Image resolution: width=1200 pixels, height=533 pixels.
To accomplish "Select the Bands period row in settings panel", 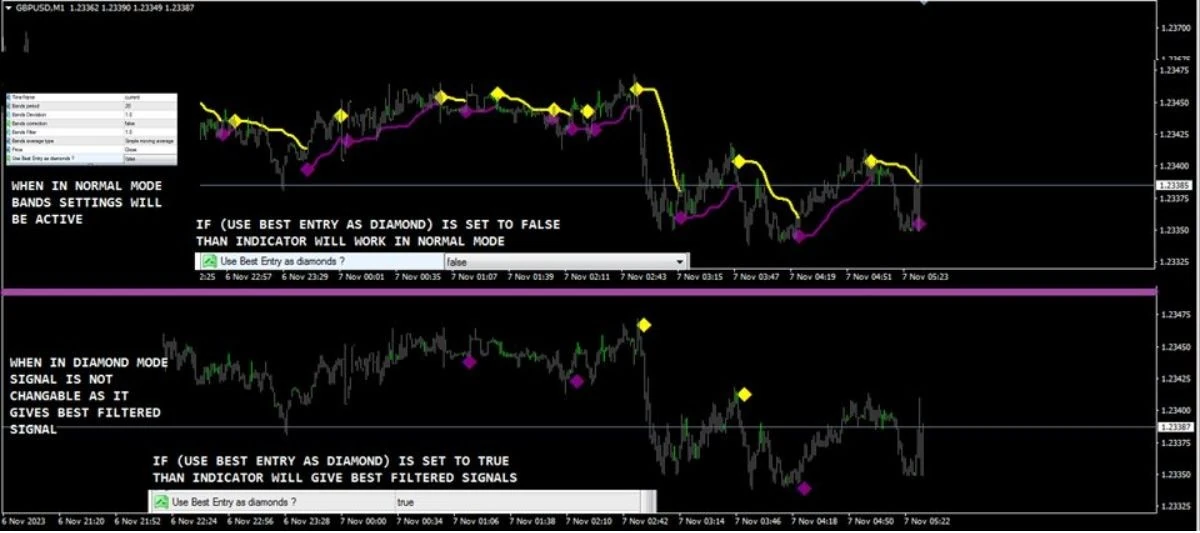I will tap(91, 104).
